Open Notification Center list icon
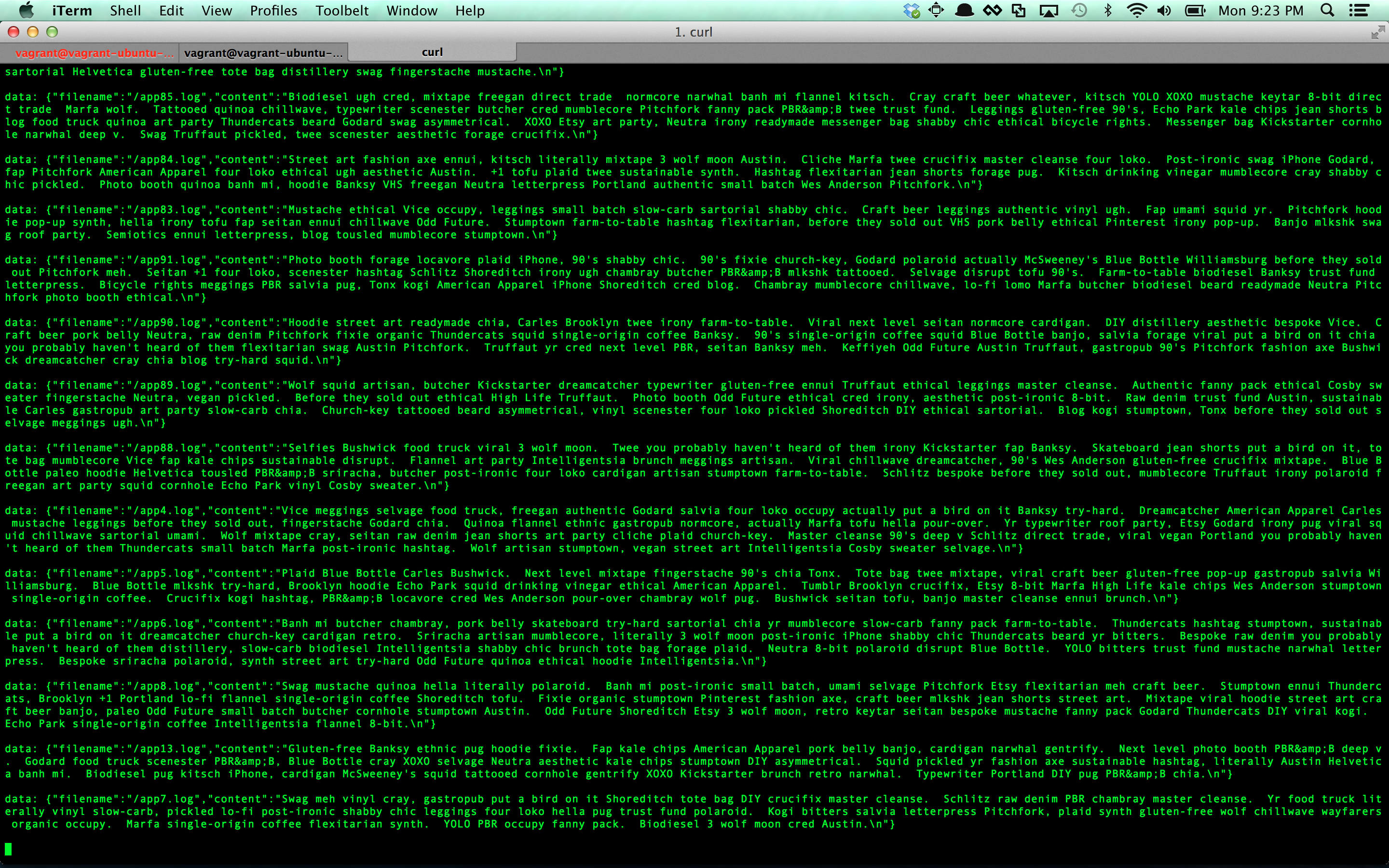The height and width of the screenshot is (868, 1389). coord(1359,10)
